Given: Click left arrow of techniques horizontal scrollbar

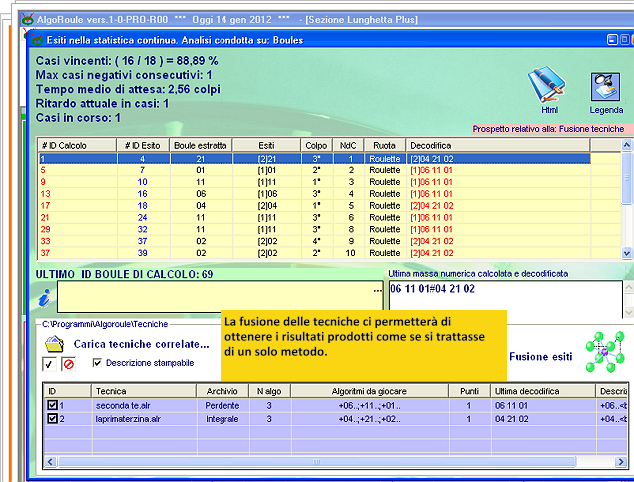Looking at the screenshot, I should [x=50, y=461].
